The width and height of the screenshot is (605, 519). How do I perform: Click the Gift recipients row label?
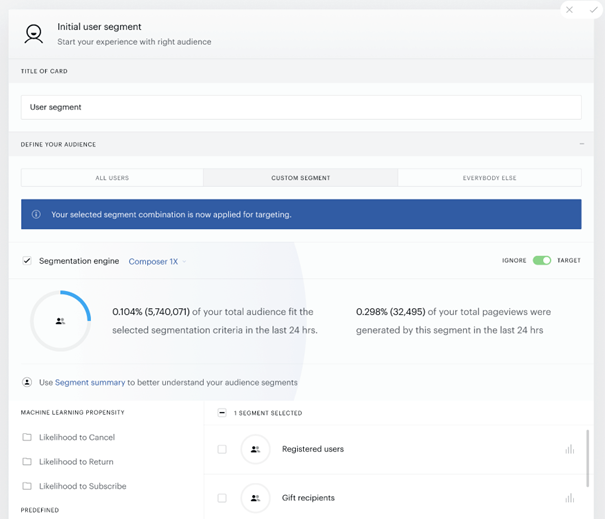click(x=308, y=498)
